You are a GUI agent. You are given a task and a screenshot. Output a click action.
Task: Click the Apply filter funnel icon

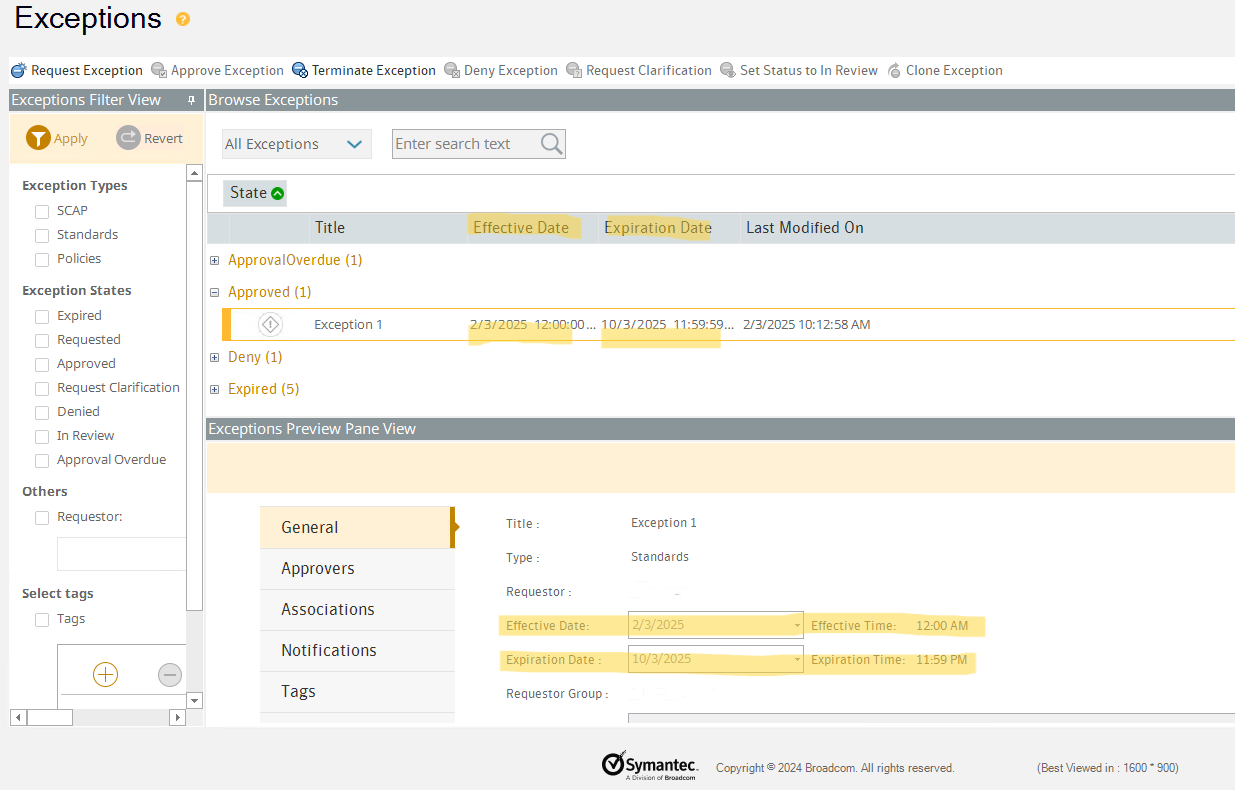[x=38, y=138]
